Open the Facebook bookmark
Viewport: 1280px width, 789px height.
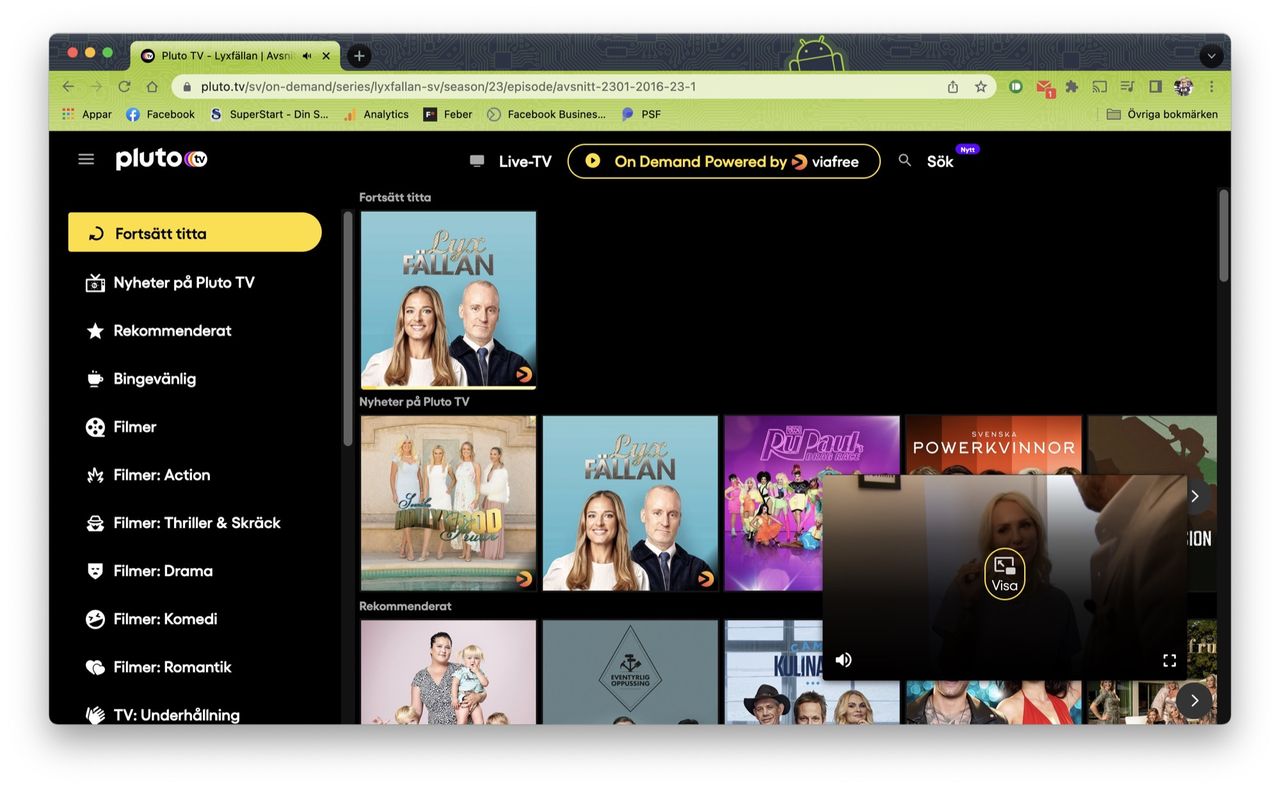point(160,114)
